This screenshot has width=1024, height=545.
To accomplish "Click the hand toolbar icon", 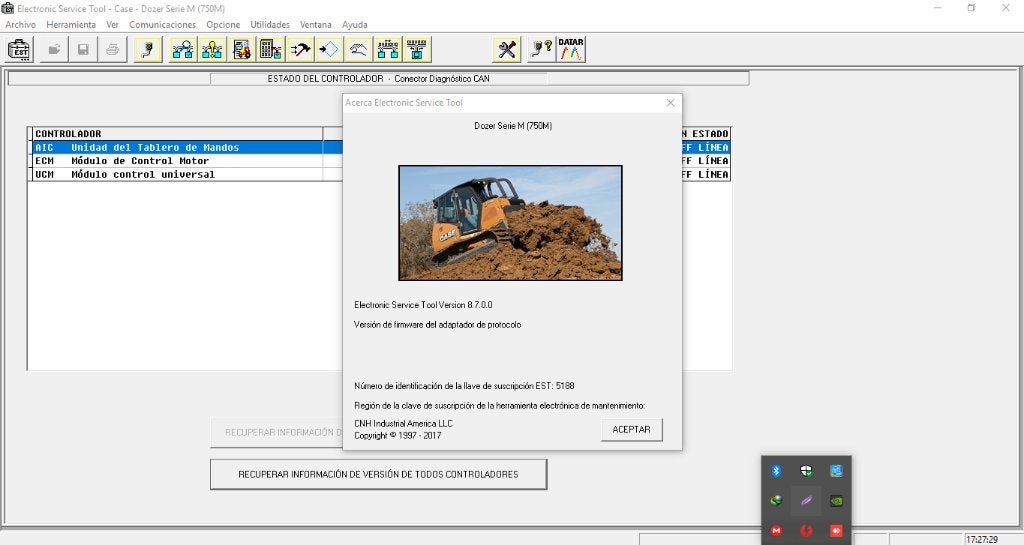I will 358,50.
